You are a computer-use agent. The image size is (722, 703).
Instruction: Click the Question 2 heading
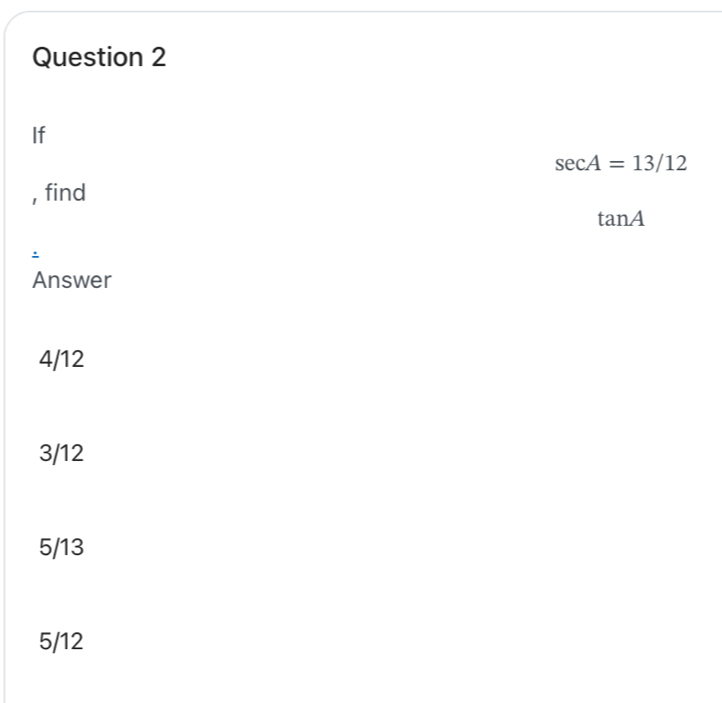coord(100,58)
